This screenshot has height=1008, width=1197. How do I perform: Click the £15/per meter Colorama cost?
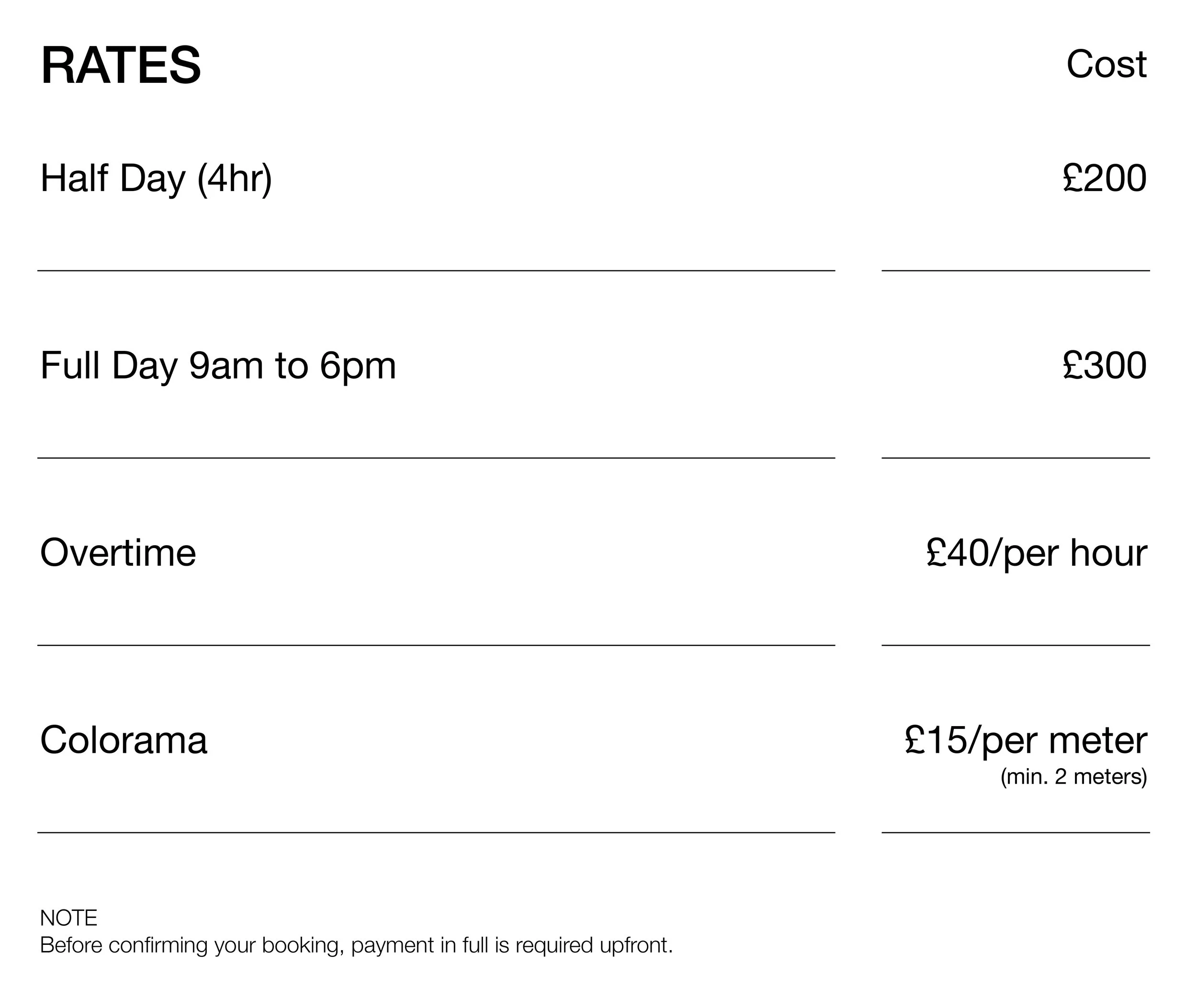click(1026, 740)
